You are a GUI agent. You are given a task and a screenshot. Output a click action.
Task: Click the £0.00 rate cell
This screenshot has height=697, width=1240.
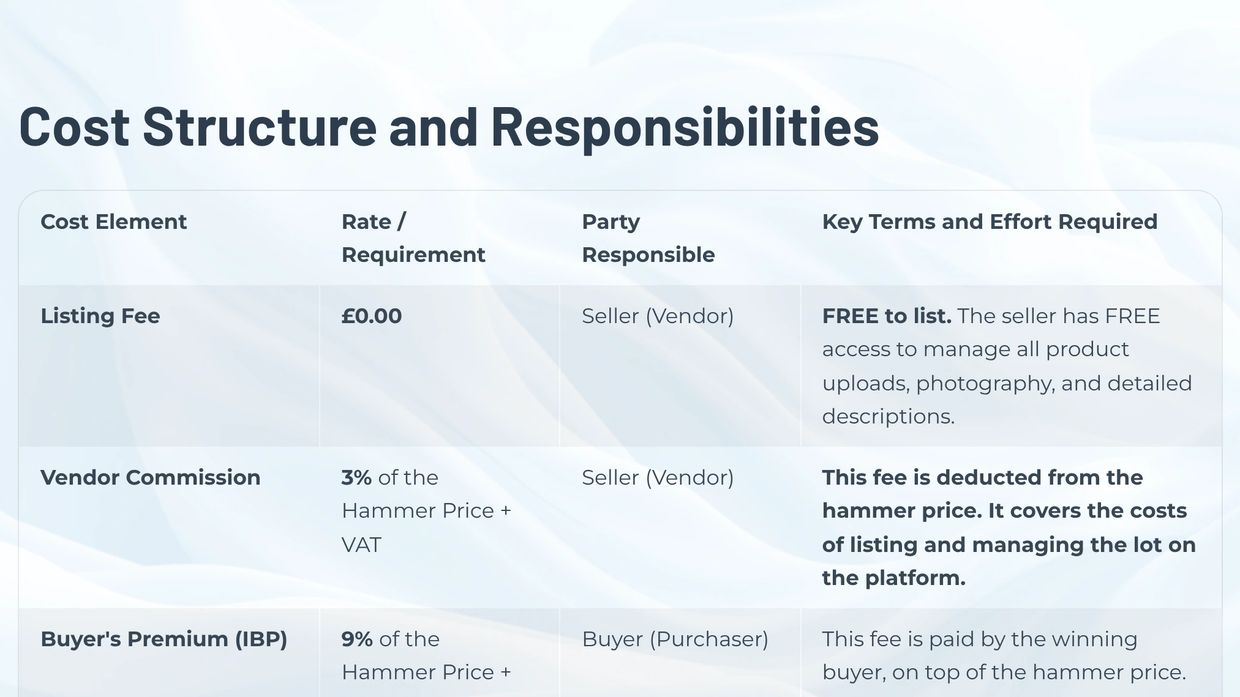tap(371, 316)
